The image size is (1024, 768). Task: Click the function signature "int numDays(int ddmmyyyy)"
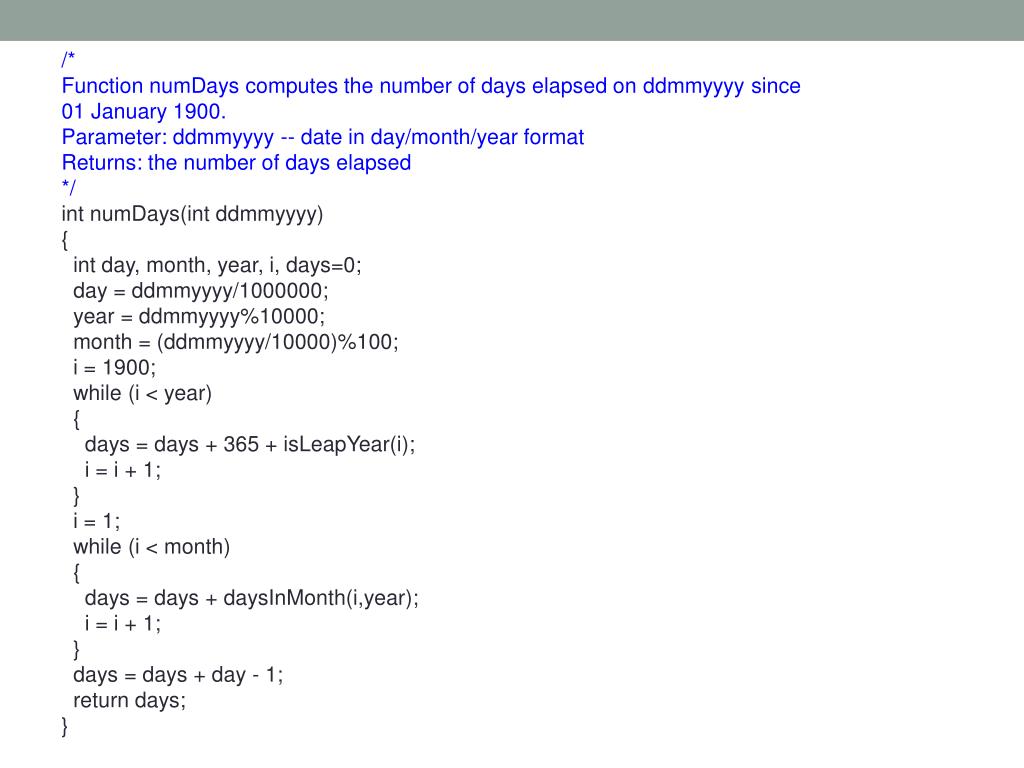coord(192,215)
